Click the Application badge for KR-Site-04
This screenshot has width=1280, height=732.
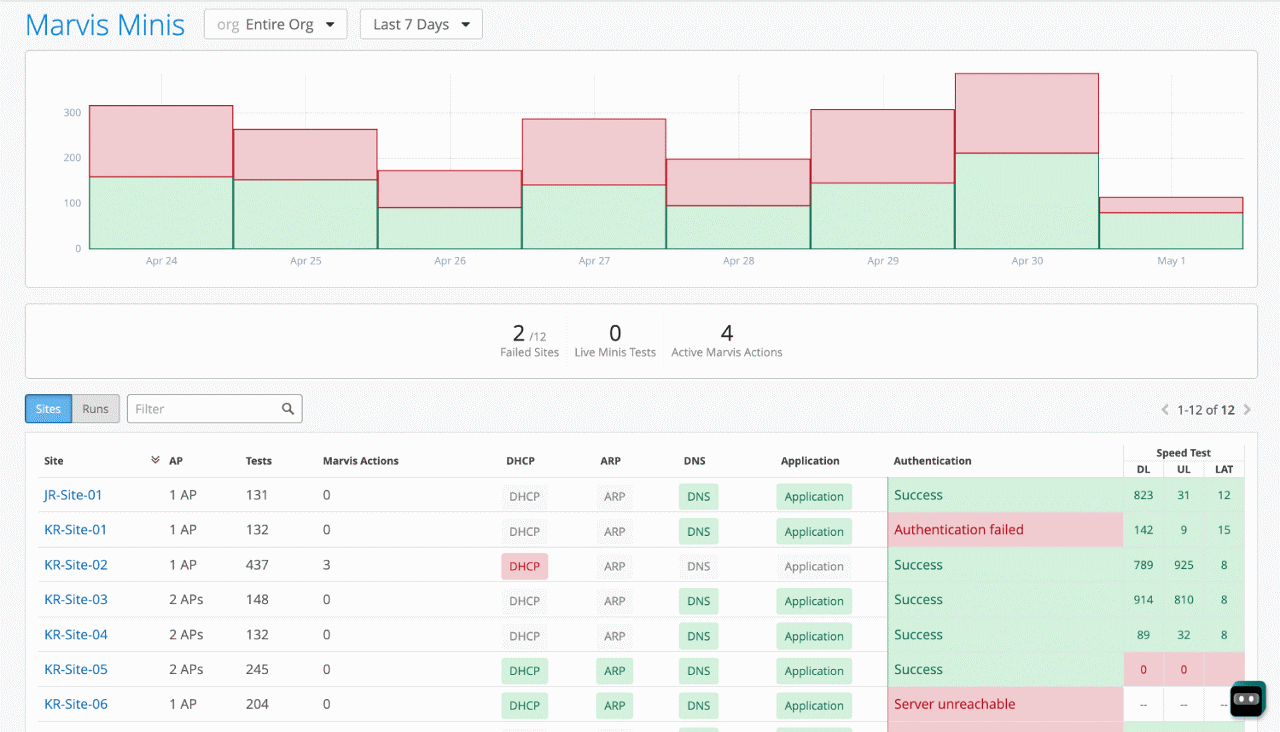(x=813, y=636)
